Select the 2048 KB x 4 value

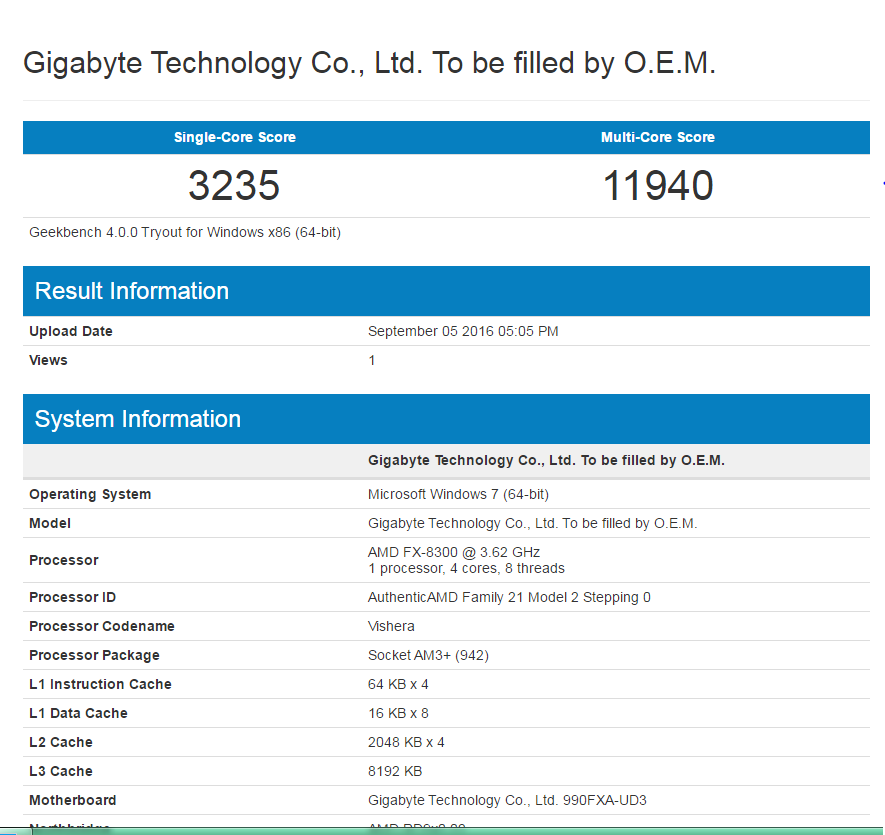click(406, 742)
